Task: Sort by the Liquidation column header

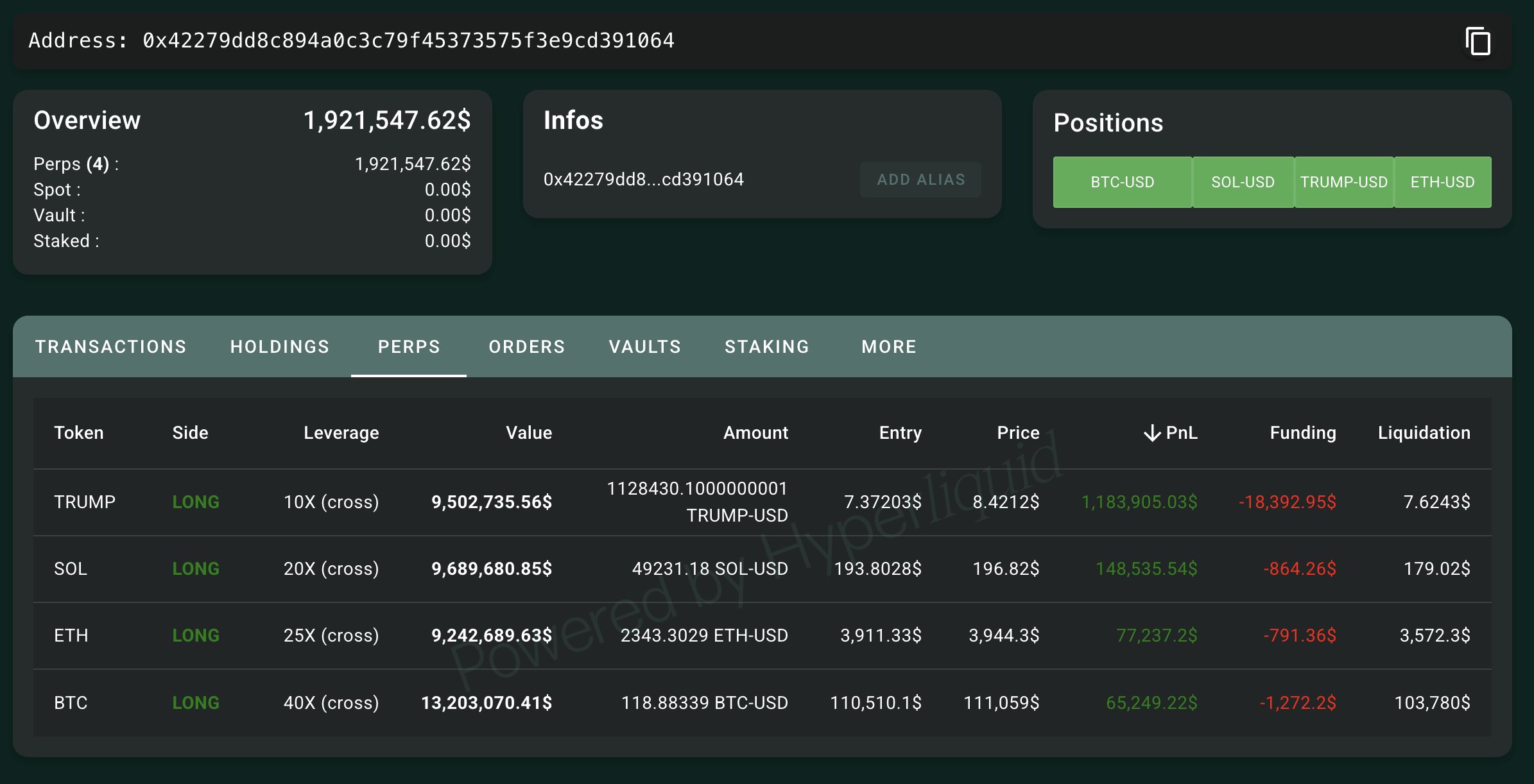Action: tap(1424, 433)
